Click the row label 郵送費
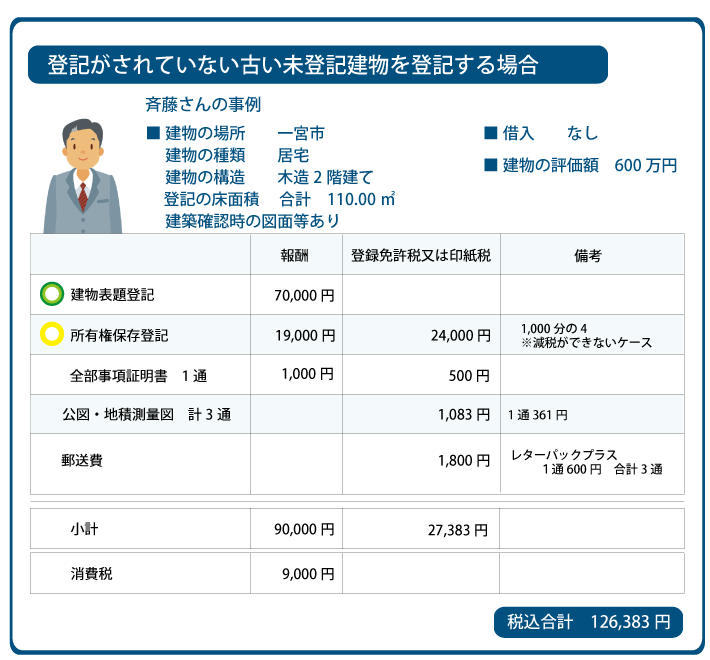Viewport: 710px width, 660px height. pos(82,460)
